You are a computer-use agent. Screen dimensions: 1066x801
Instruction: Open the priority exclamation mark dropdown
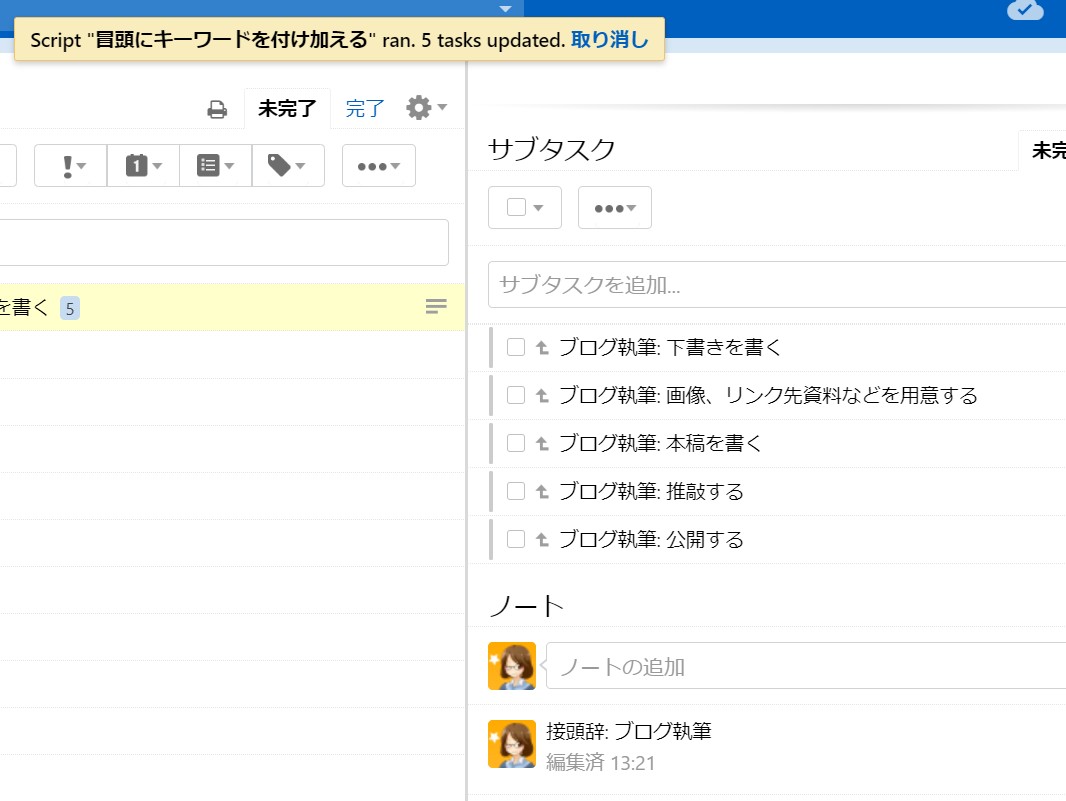click(70, 166)
